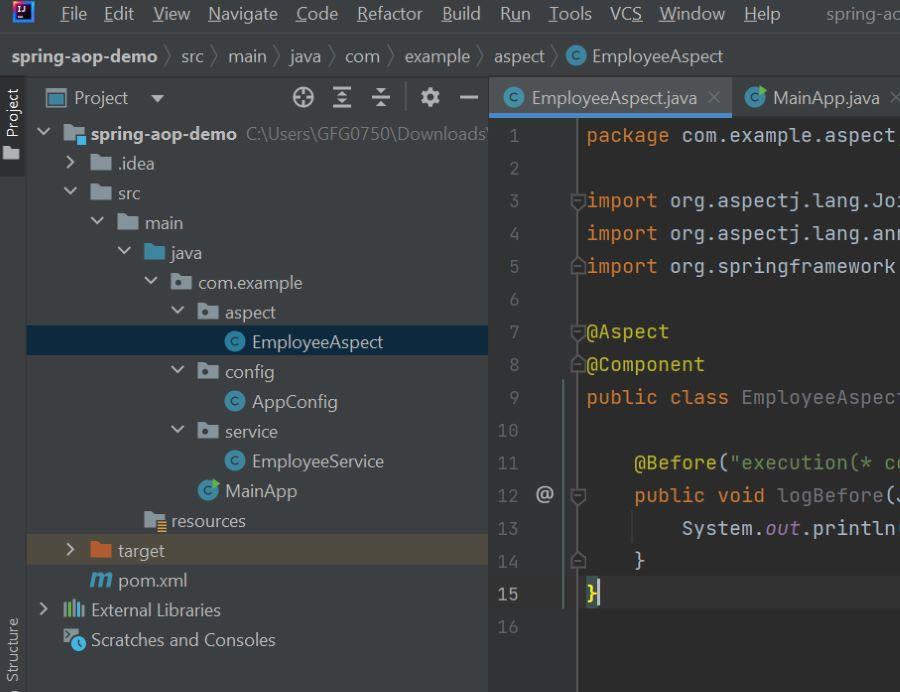The image size is (900, 692).
Task: Open the Refactor menu
Action: [x=389, y=13]
